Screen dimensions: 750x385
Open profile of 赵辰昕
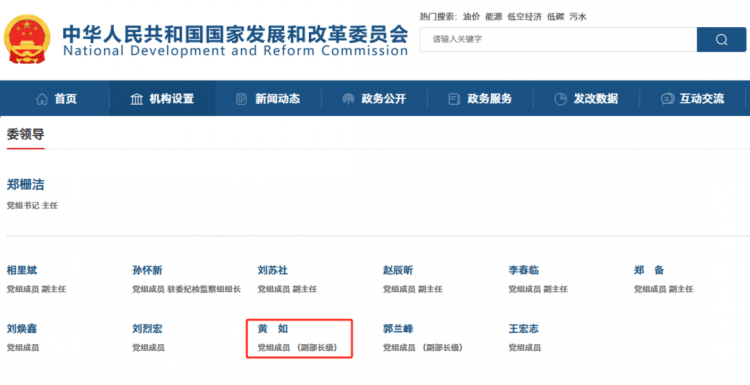[x=398, y=271]
